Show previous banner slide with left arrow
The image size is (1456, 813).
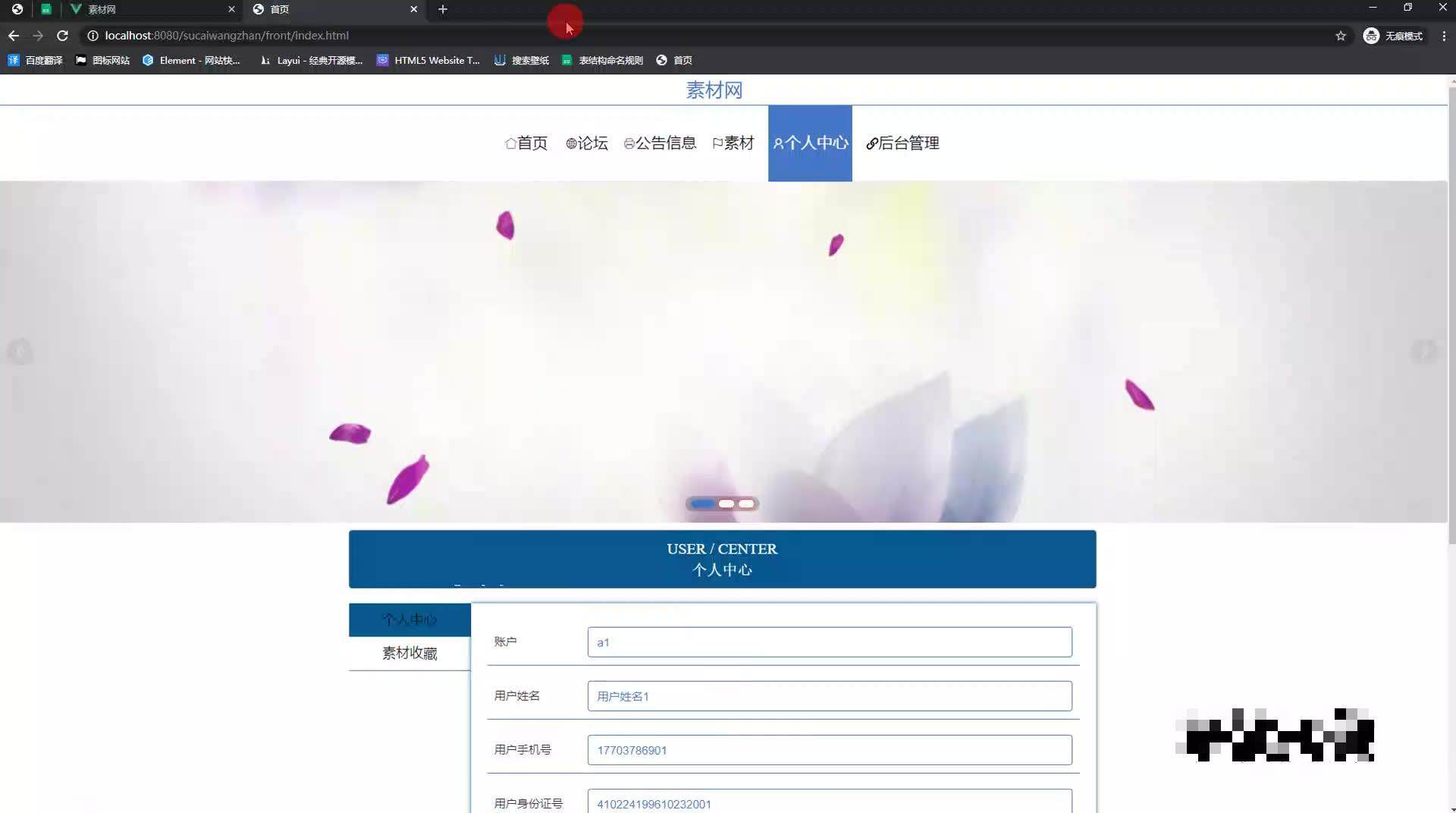[20, 351]
